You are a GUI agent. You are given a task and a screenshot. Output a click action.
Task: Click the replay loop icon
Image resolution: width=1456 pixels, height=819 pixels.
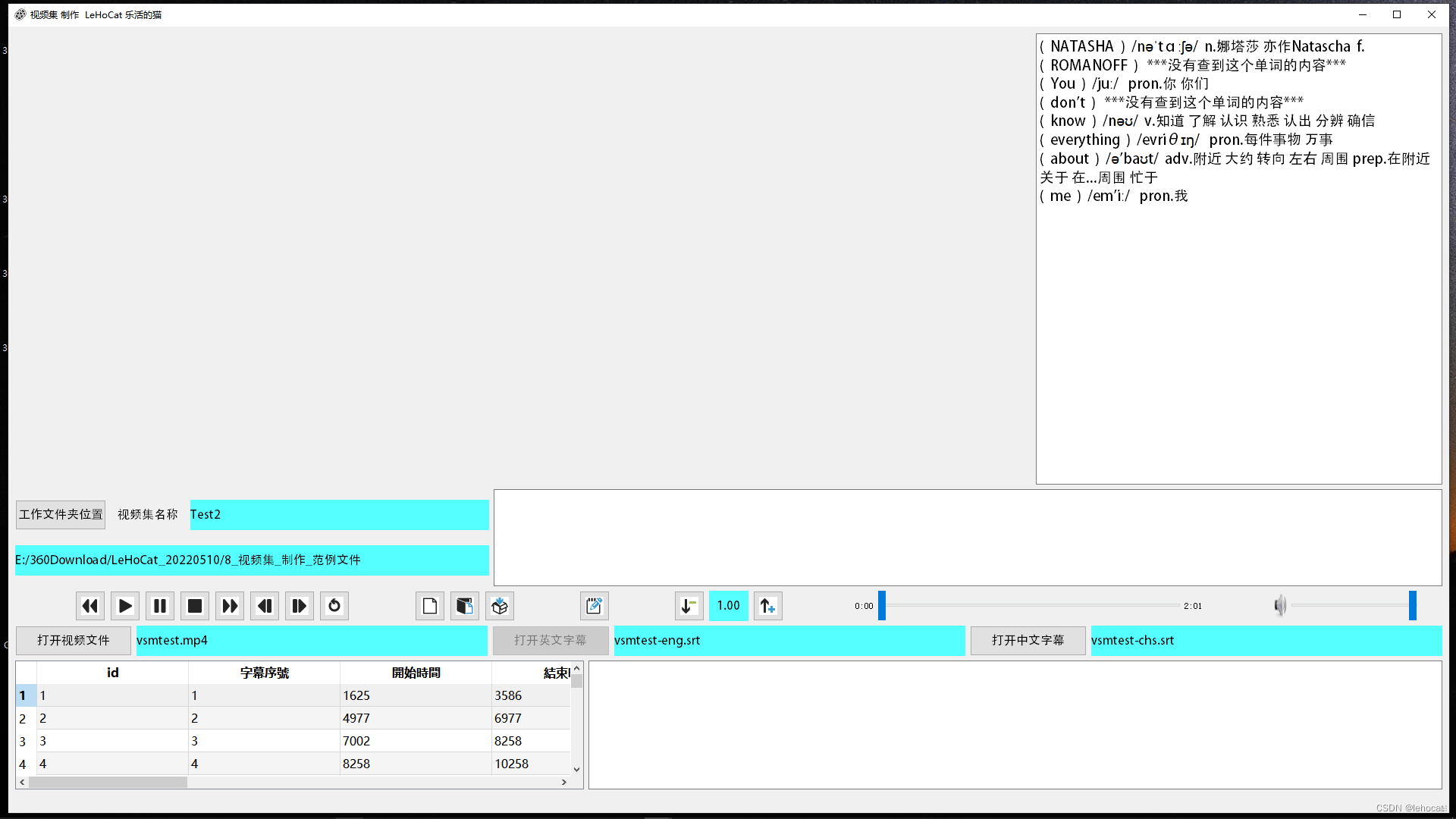[334, 606]
